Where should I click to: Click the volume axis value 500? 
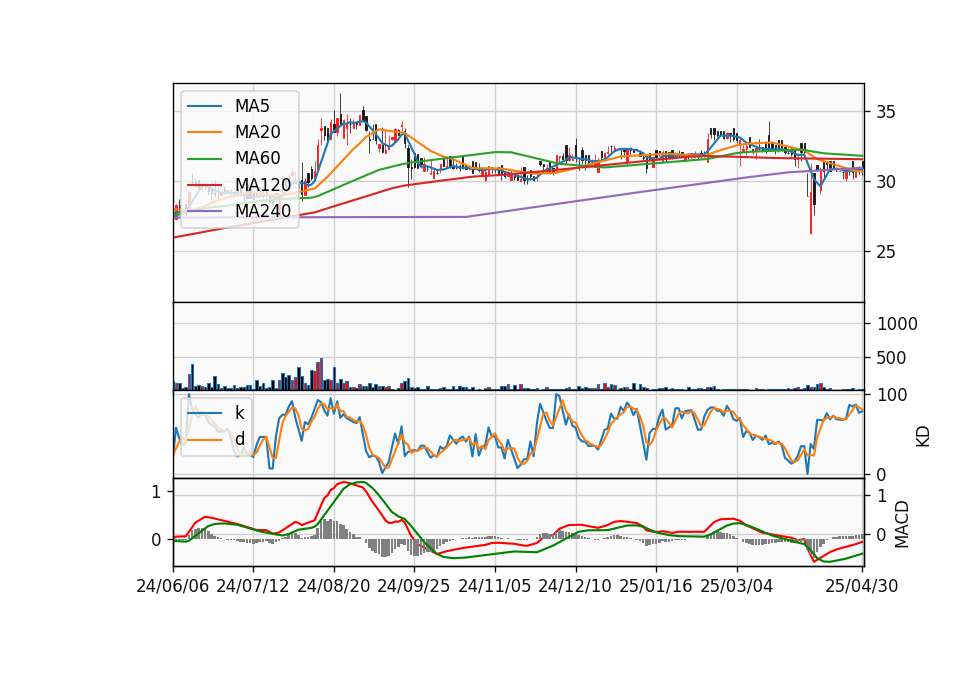pyautogui.click(x=891, y=358)
